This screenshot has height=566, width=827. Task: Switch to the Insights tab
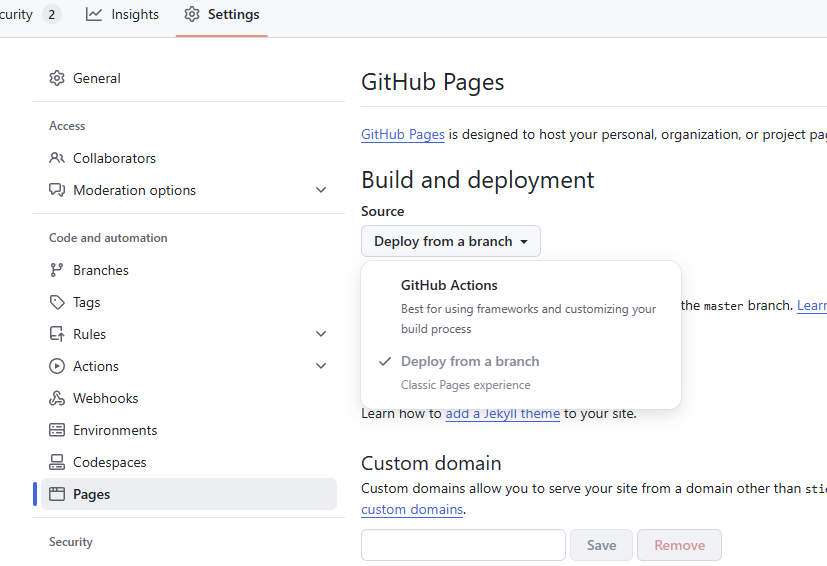click(122, 14)
